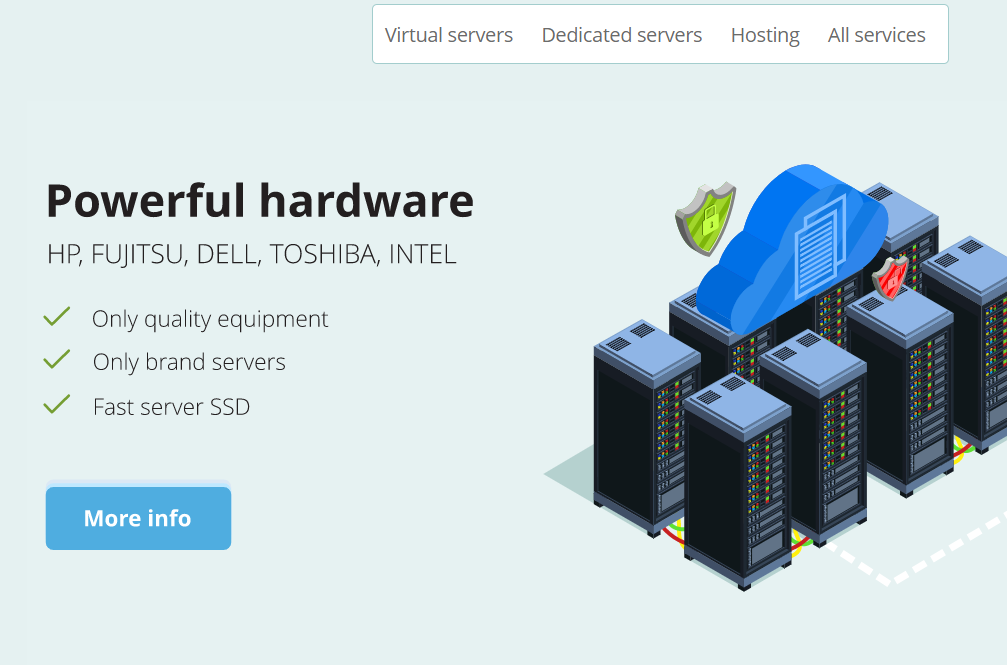The height and width of the screenshot is (665, 1007).
Task: Click the Only brand servers text
Action: (x=189, y=362)
